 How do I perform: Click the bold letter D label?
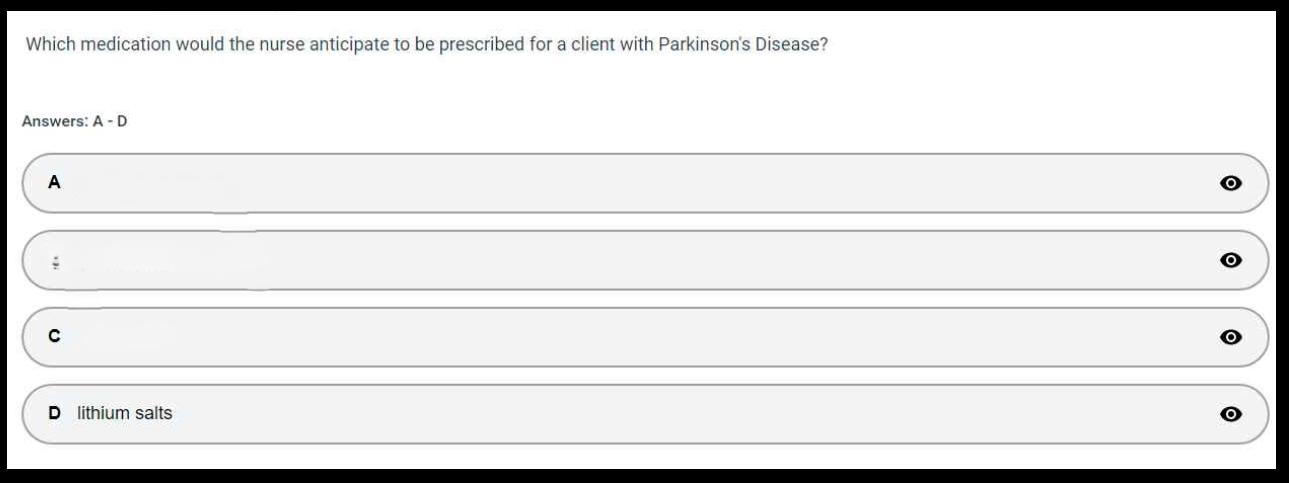click(x=55, y=413)
